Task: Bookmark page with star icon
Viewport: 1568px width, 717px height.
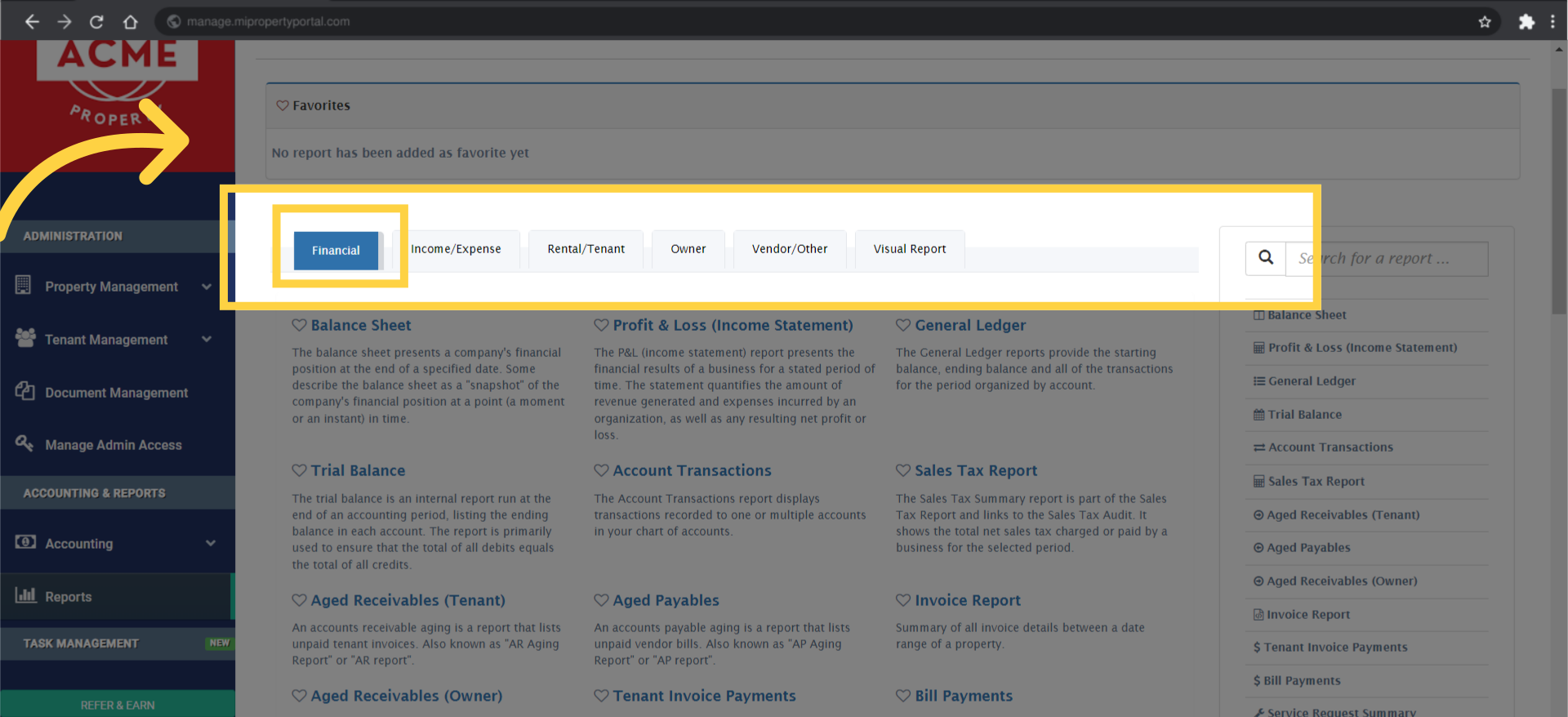Action: tap(1485, 22)
